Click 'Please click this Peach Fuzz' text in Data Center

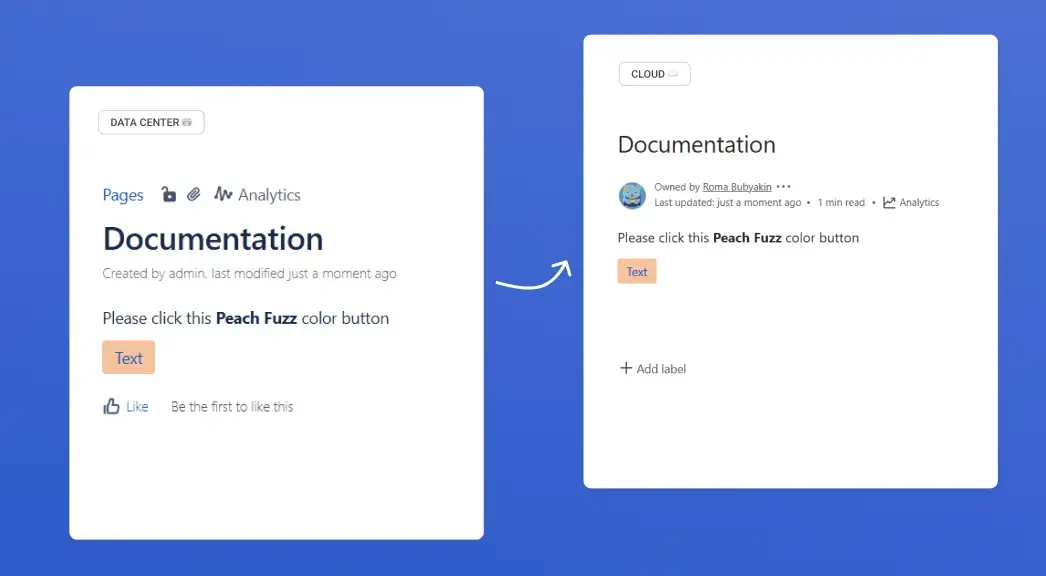pos(199,318)
